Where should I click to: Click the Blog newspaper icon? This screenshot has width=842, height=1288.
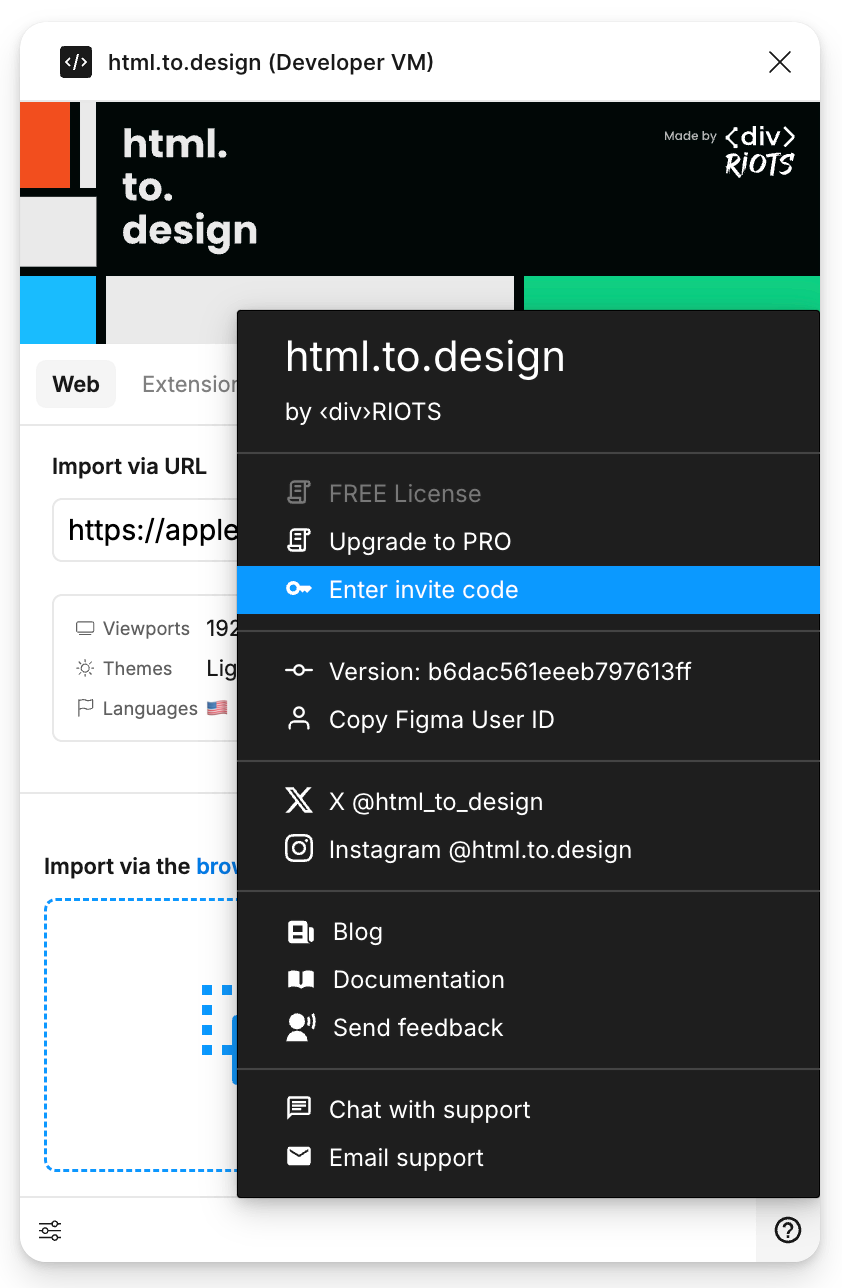[x=300, y=932]
